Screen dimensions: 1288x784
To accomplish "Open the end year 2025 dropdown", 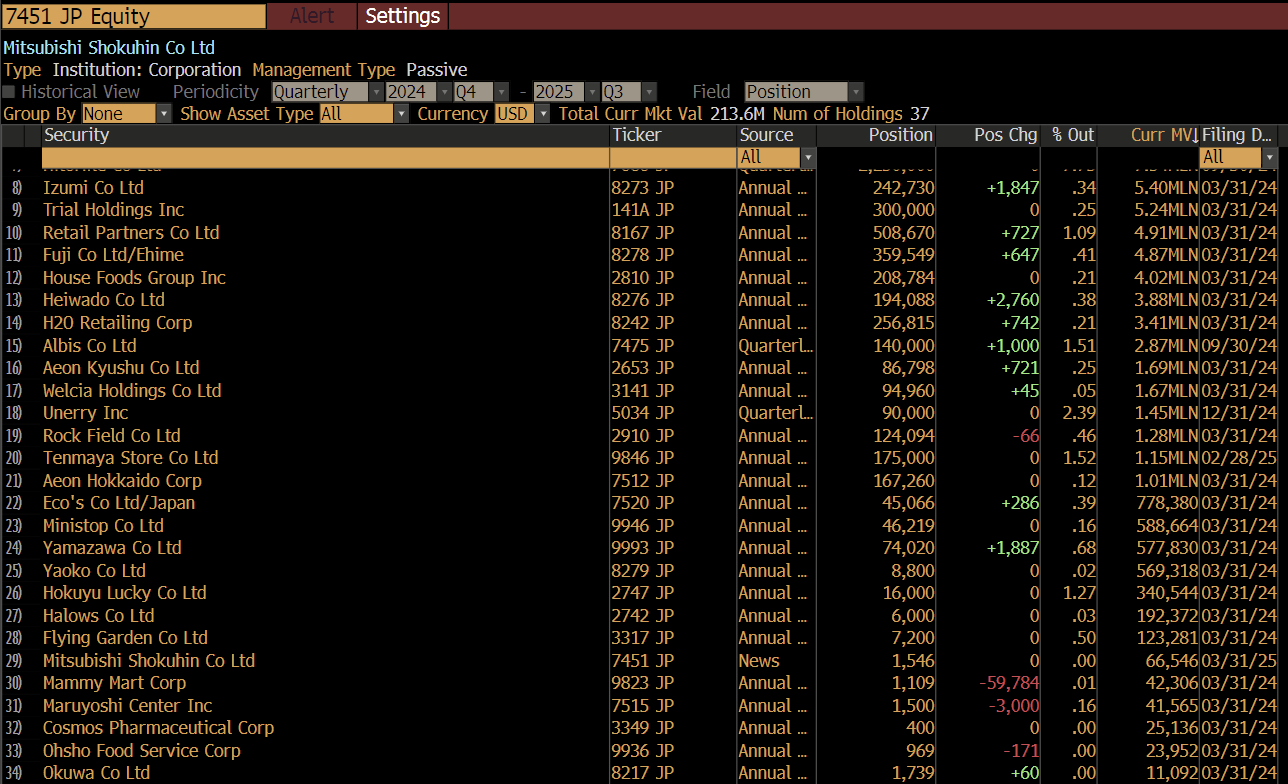I will click(x=566, y=92).
